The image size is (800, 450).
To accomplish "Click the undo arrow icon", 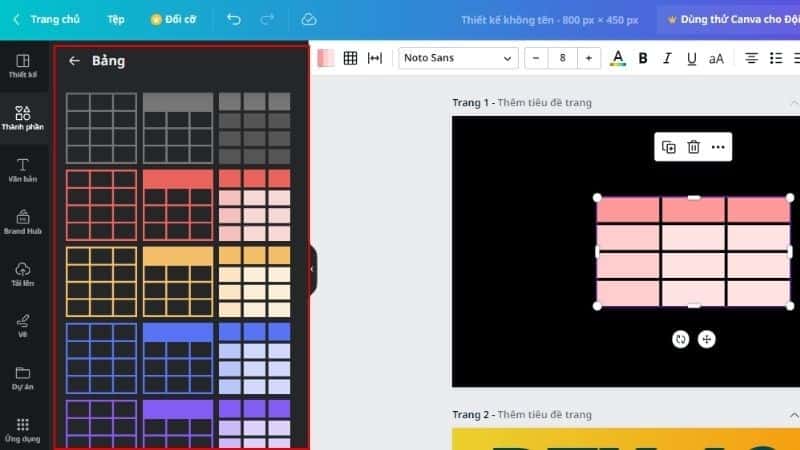I will 233,19.
